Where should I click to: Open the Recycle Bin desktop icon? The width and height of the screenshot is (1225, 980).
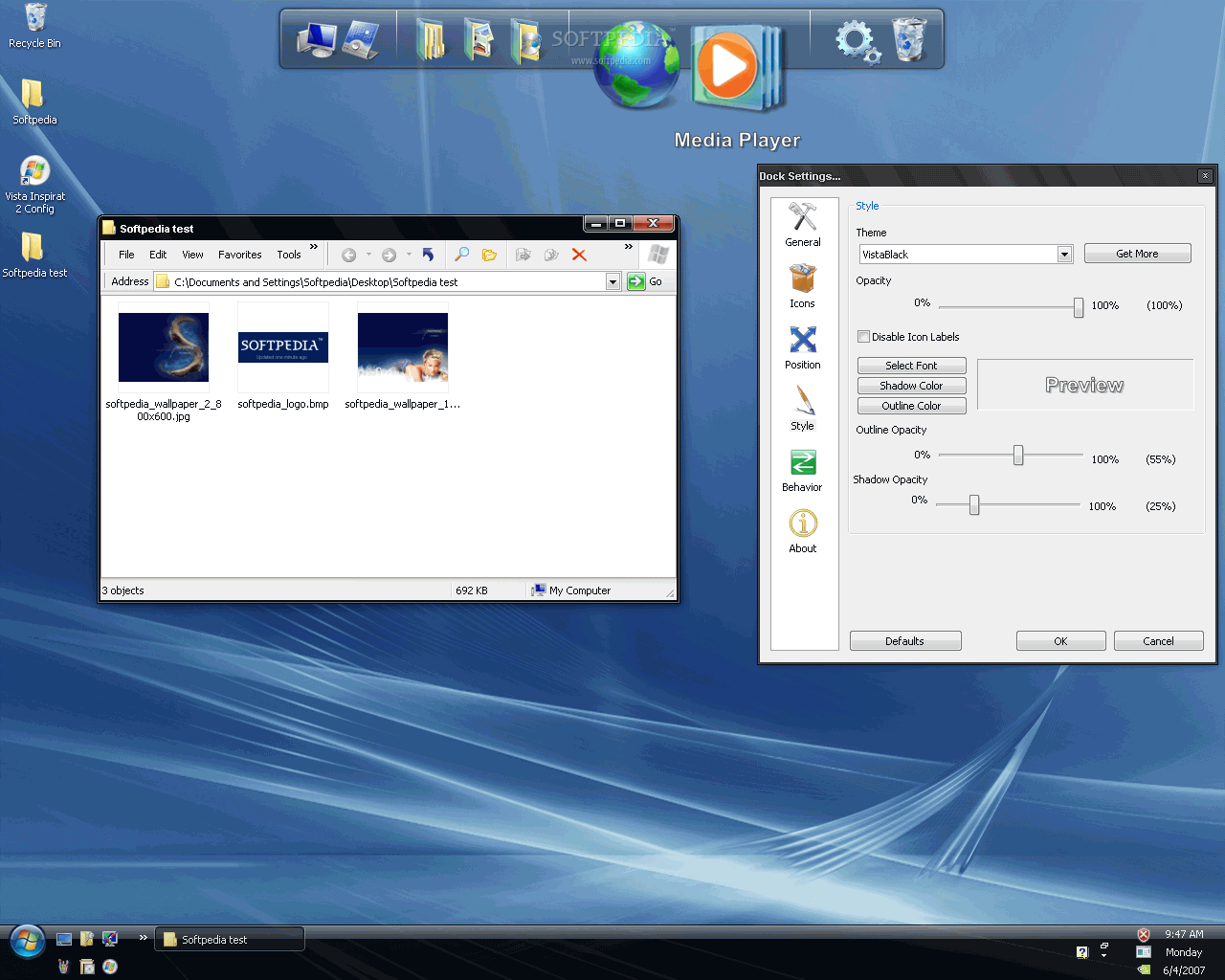pyautogui.click(x=34, y=26)
